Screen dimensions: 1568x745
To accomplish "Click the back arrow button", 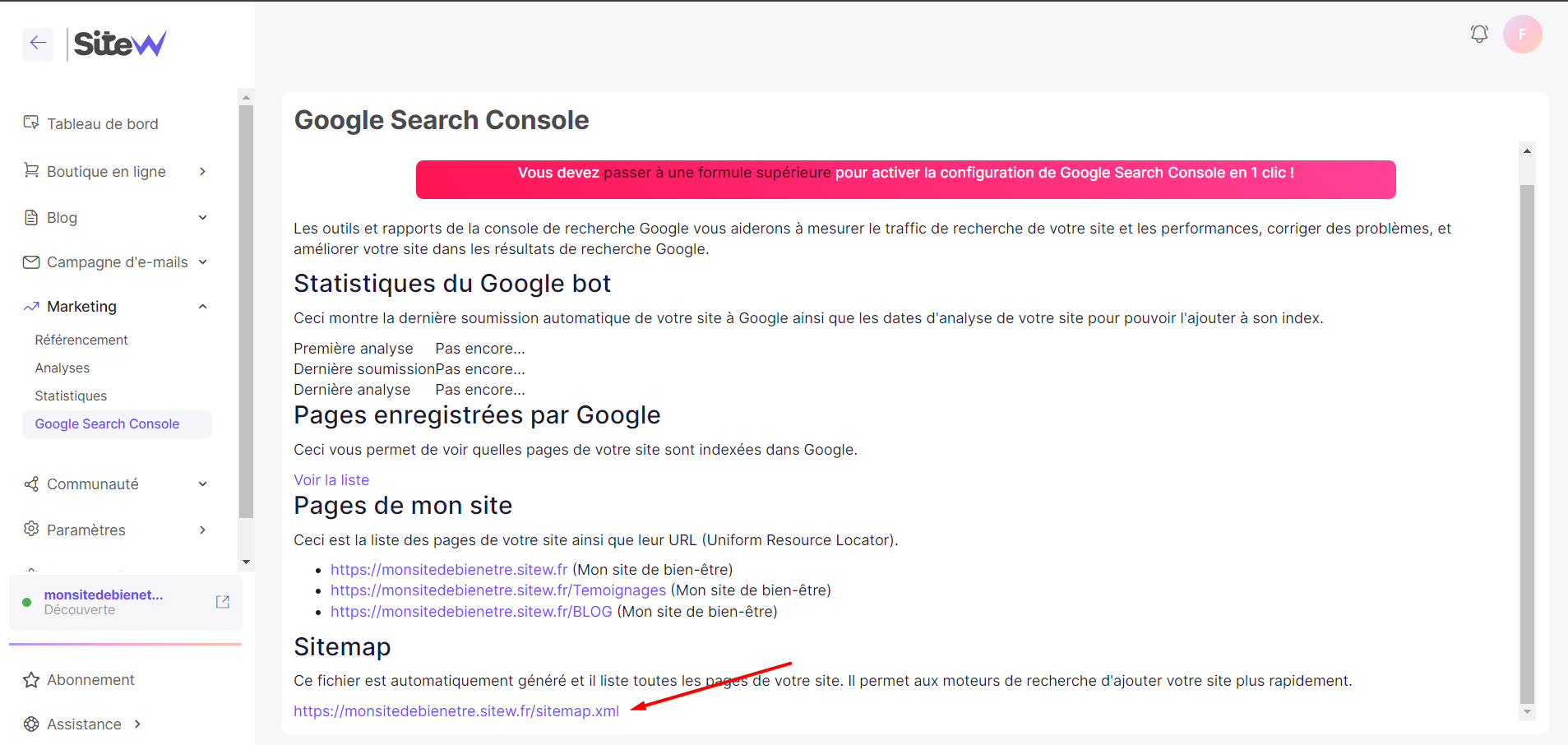I will (x=38, y=44).
